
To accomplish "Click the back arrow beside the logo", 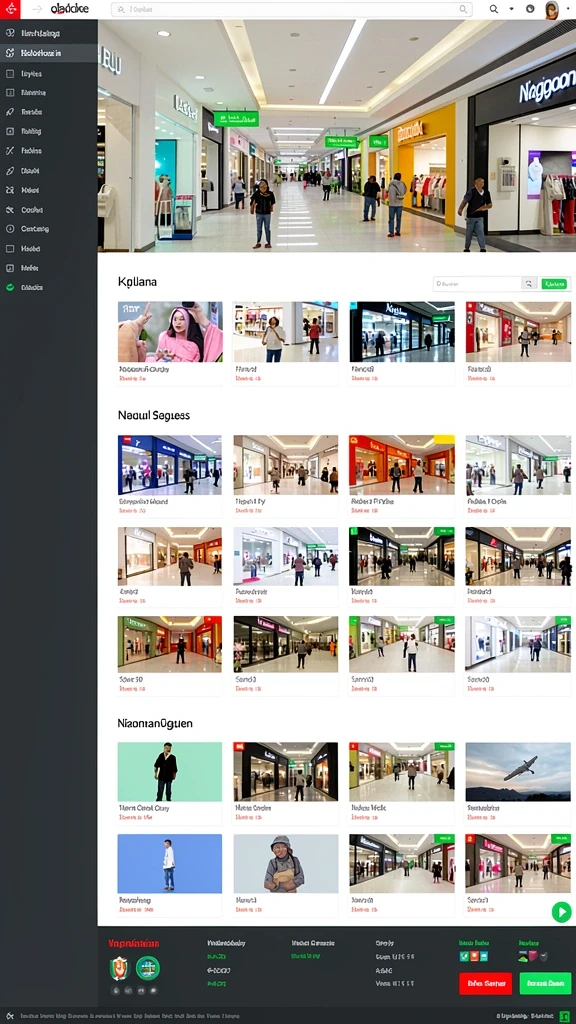I will coord(37,9).
